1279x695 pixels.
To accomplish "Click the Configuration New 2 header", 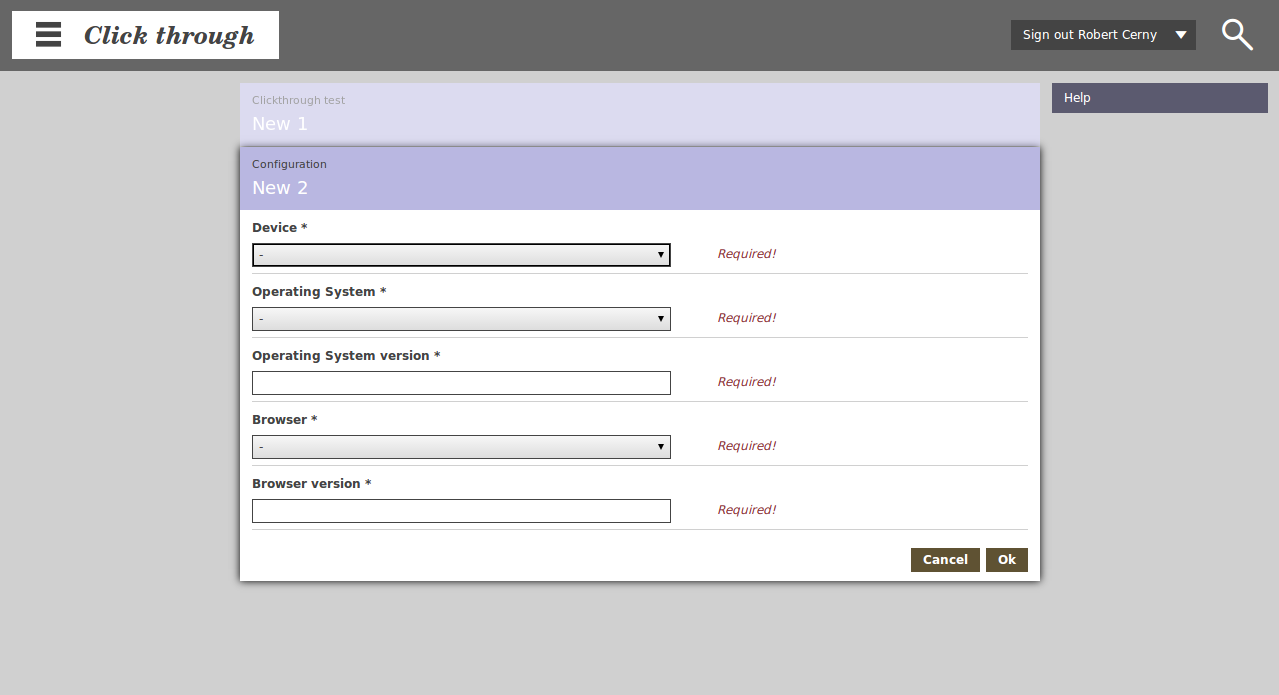I will 639,178.
